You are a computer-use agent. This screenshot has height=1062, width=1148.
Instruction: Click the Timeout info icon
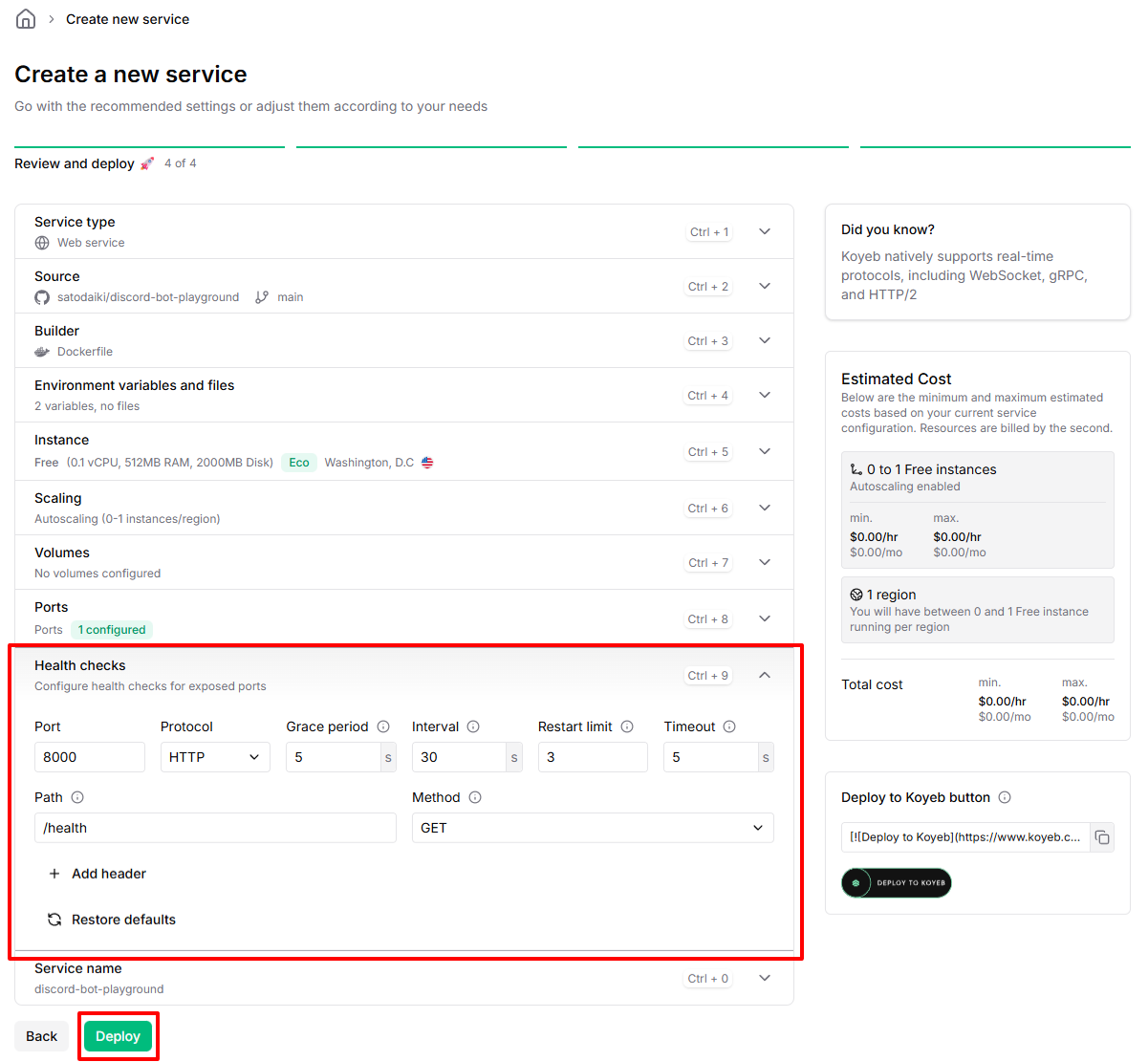click(x=729, y=726)
